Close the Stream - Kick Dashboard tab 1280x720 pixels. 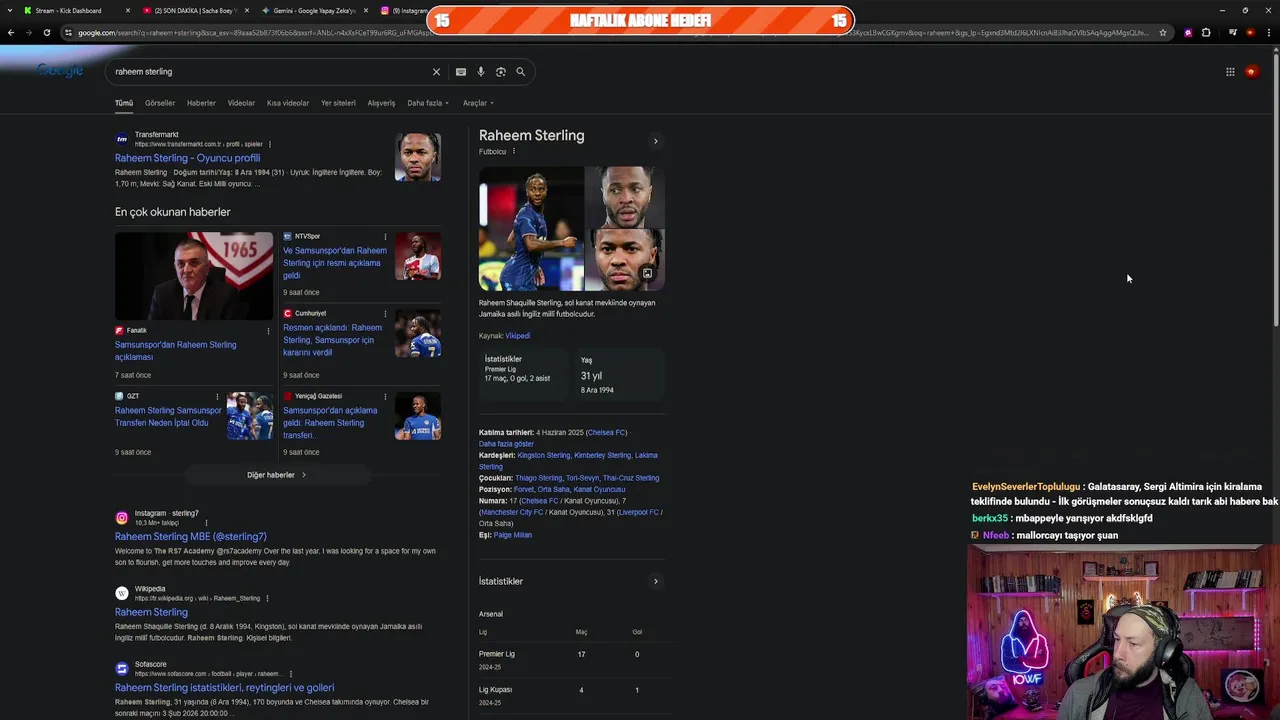(x=128, y=11)
